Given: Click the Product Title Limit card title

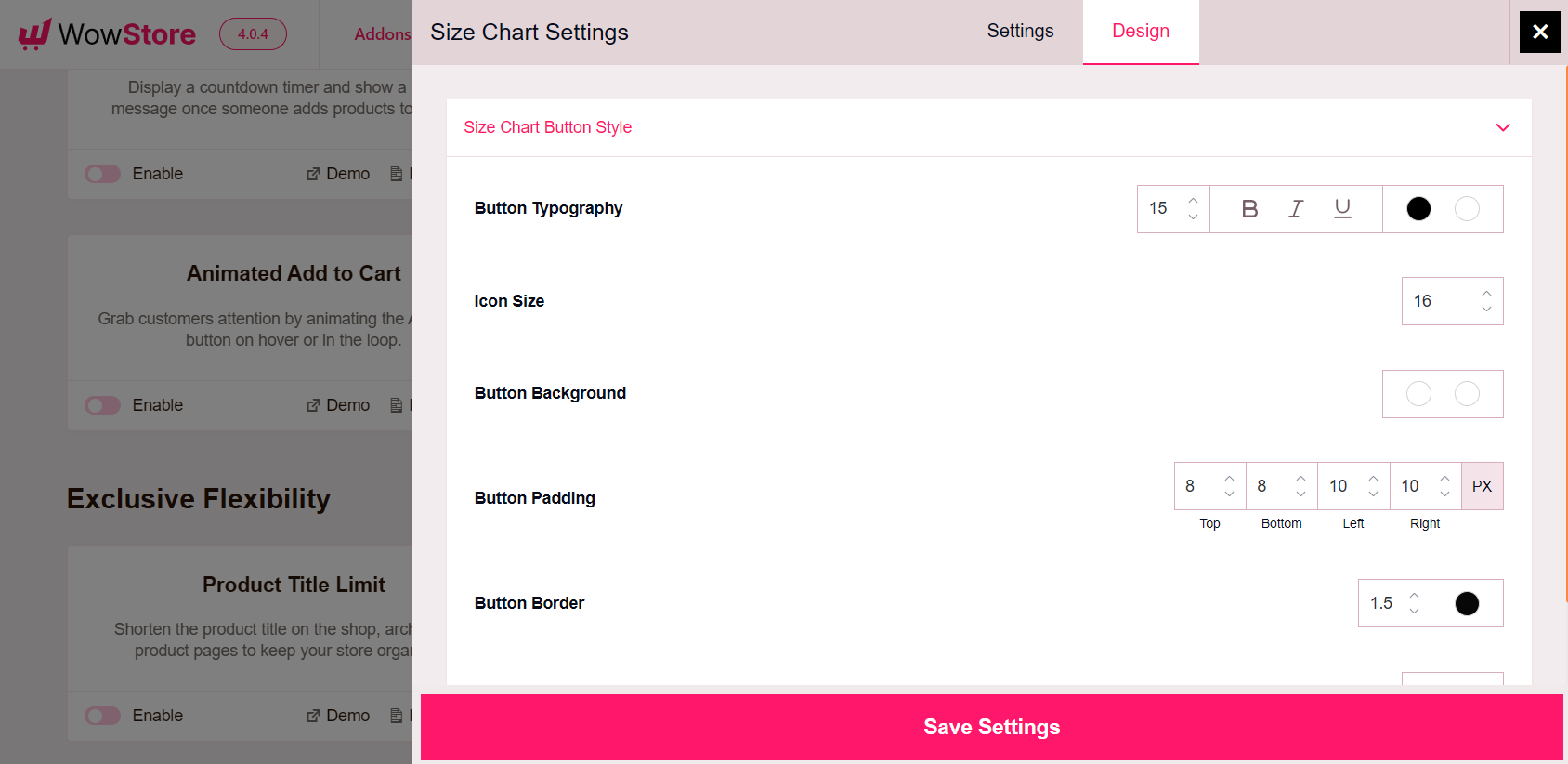Looking at the screenshot, I should [294, 585].
